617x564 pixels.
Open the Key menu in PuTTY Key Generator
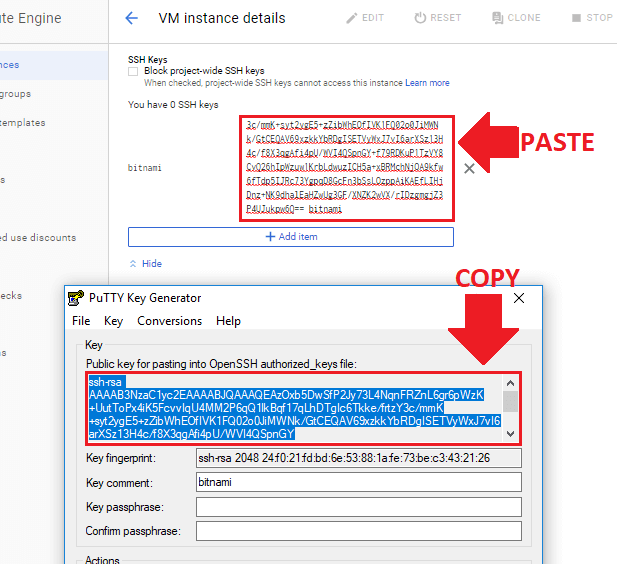[x=113, y=321]
